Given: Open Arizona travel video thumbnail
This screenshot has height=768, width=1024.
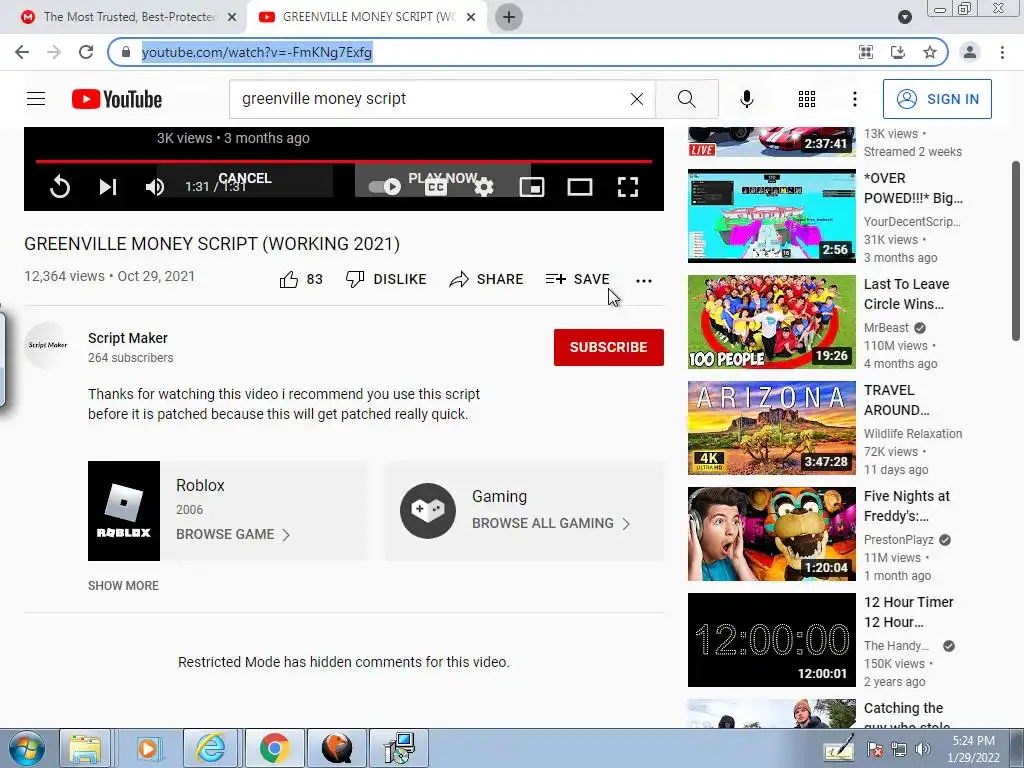Looking at the screenshot, I should coord(771,428).
